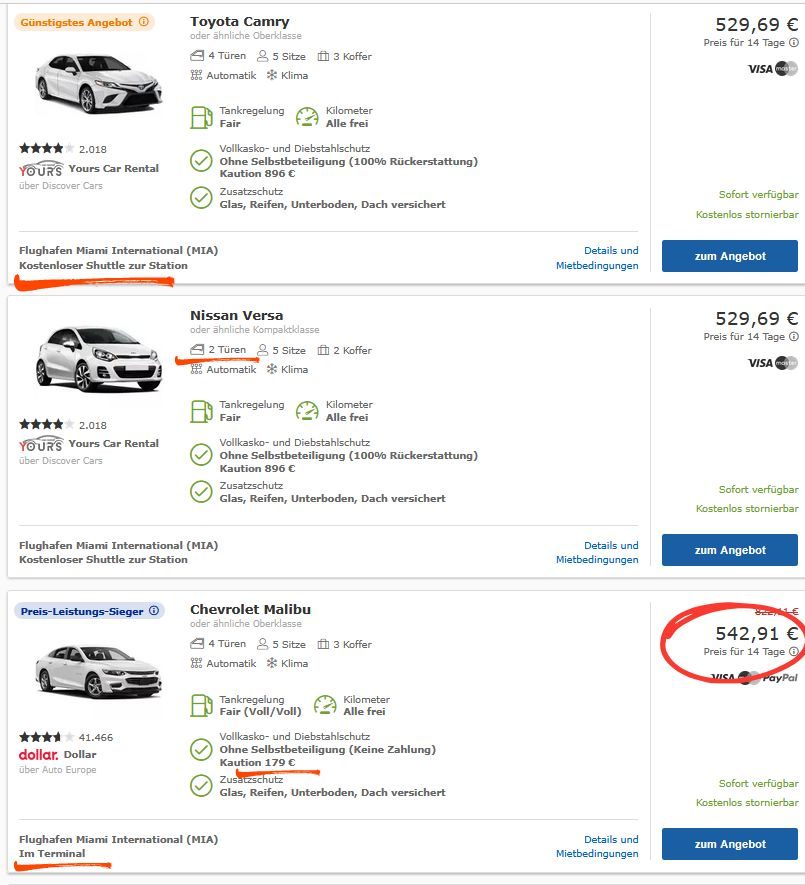The width and height of the screenshot is (805, 885).
Task: Click green checkmark beside Chevrolet Malibu Zusatzschutz
Action: 201,786
